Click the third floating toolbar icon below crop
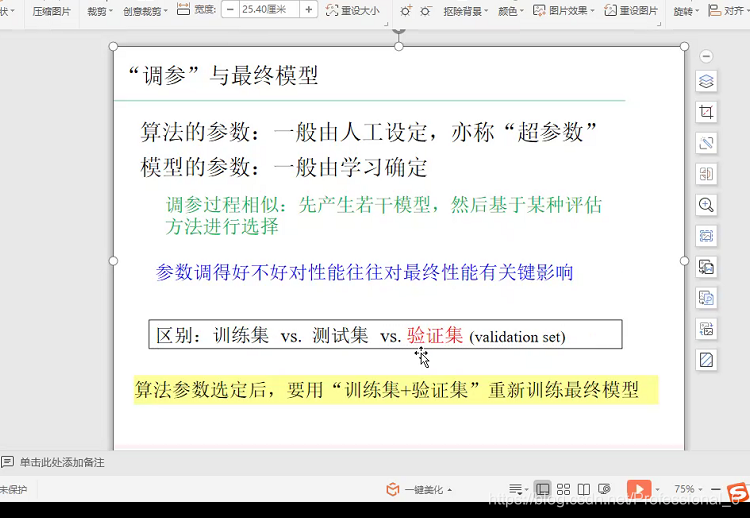Screen dimensions: 750x518 click(x=706, y=143)
